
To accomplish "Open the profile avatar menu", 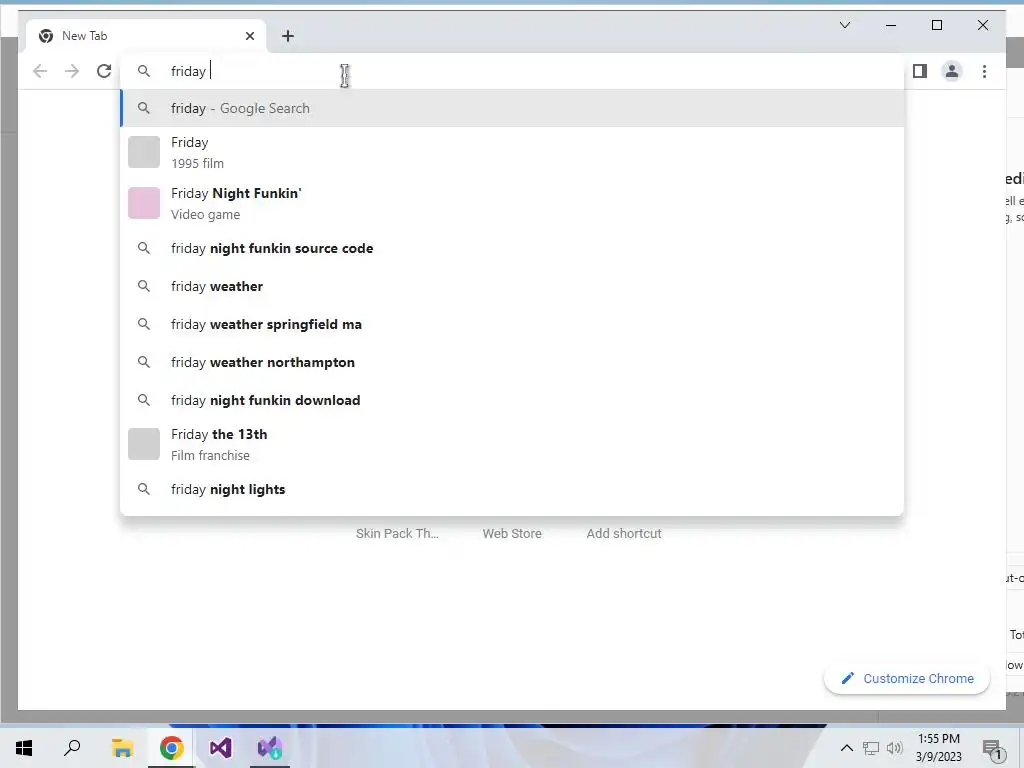I will click(952, 71).
